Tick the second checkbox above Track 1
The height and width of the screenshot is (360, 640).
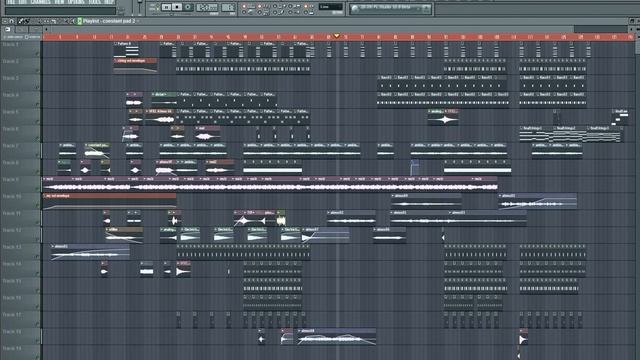[x=27, y=37]
